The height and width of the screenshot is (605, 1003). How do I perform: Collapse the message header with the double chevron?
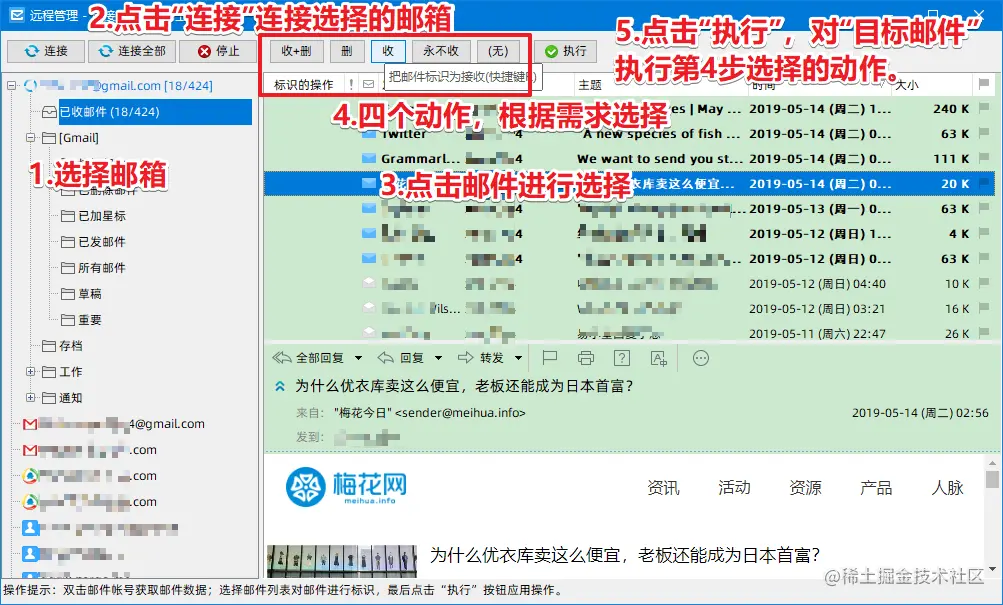coord(280,386)
